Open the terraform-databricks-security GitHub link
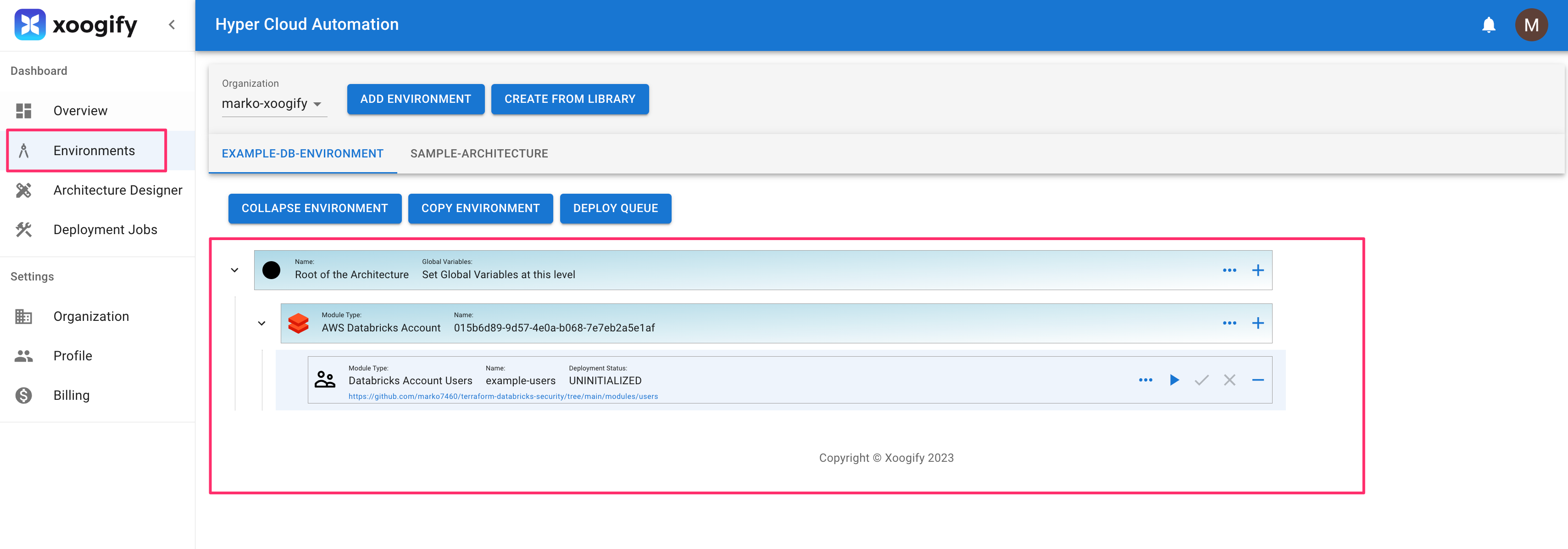 coord(503,397)
